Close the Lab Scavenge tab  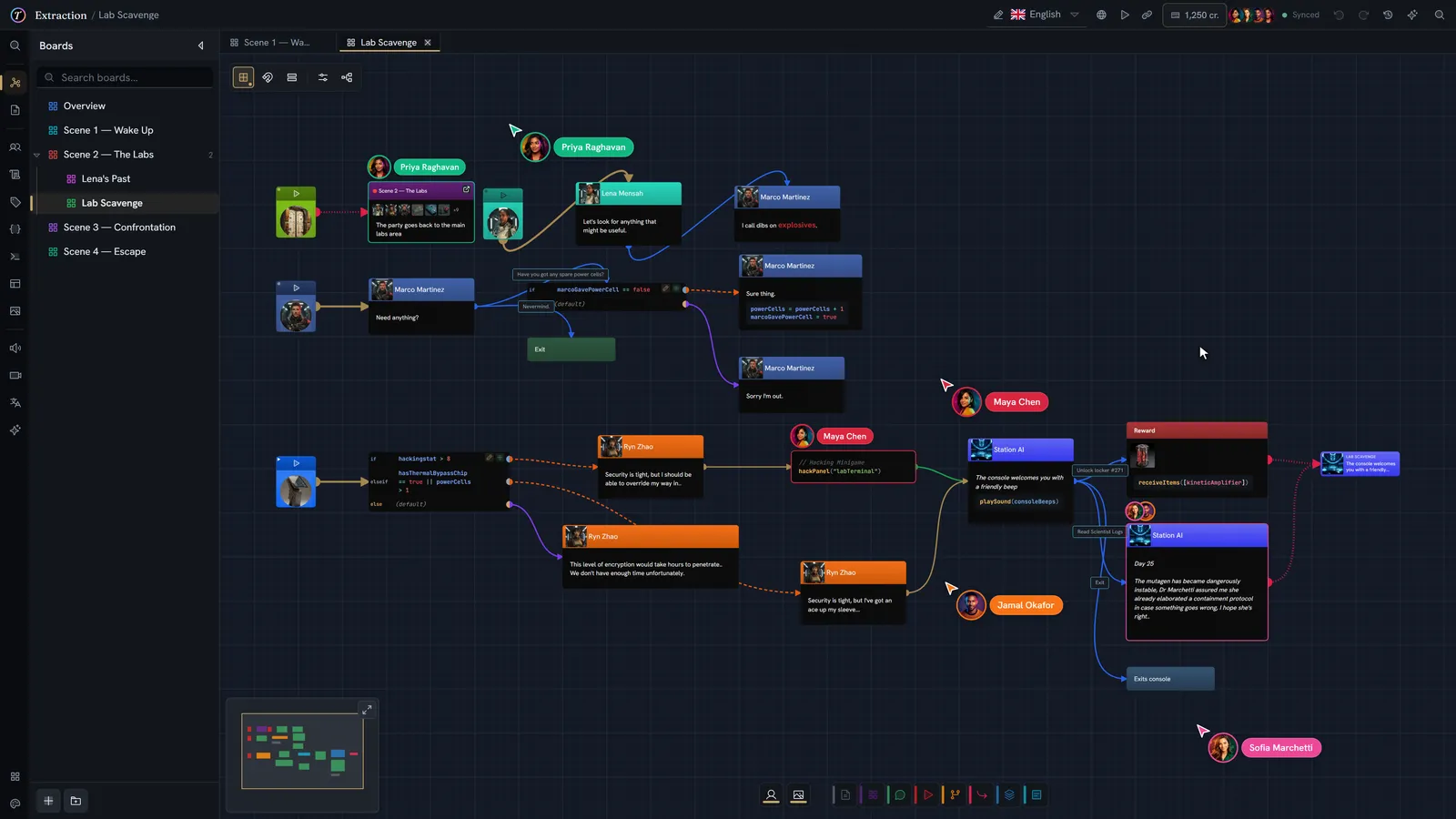(428, 43)
